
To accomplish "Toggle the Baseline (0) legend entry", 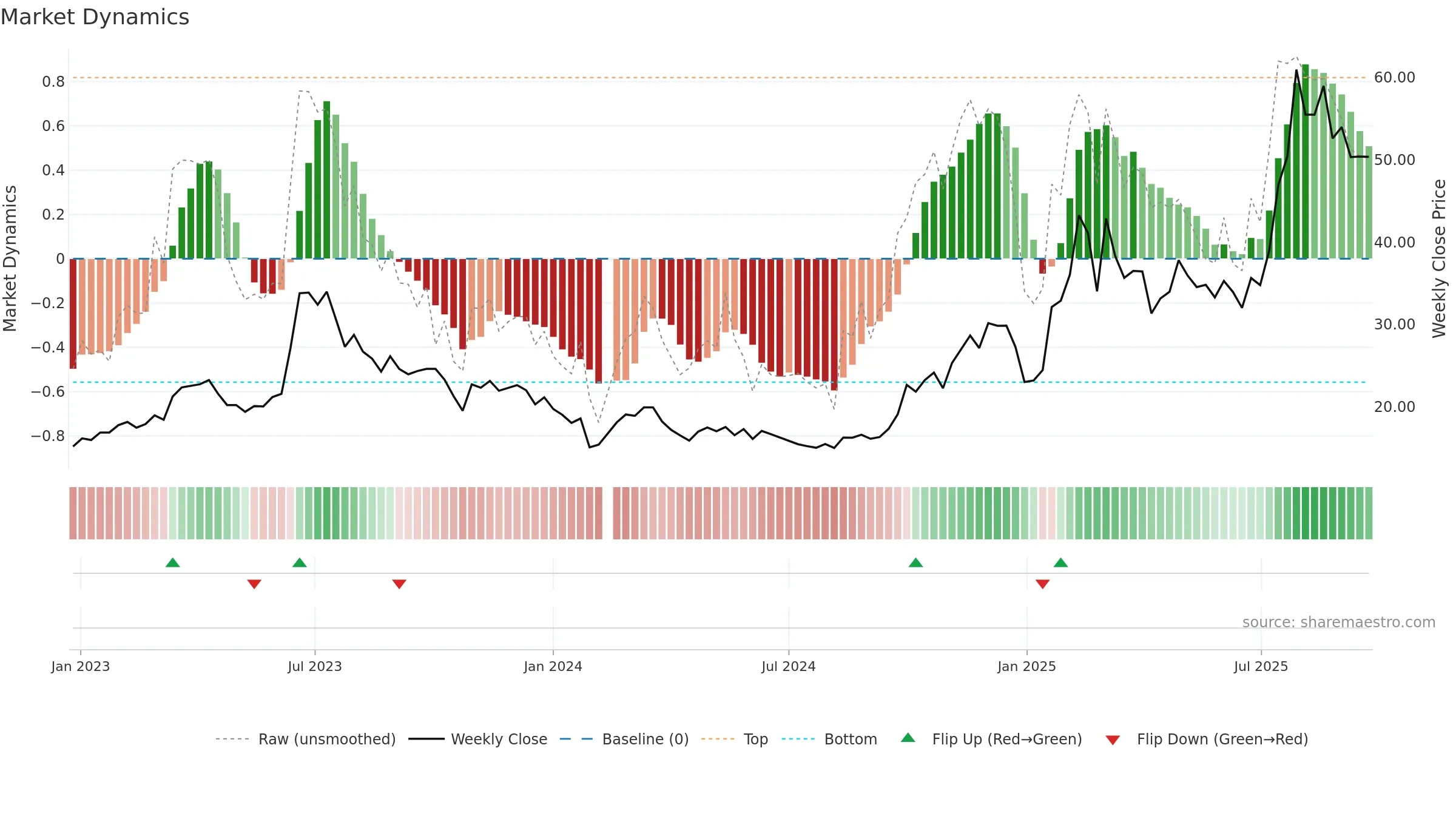I will (x=624, y=739).
